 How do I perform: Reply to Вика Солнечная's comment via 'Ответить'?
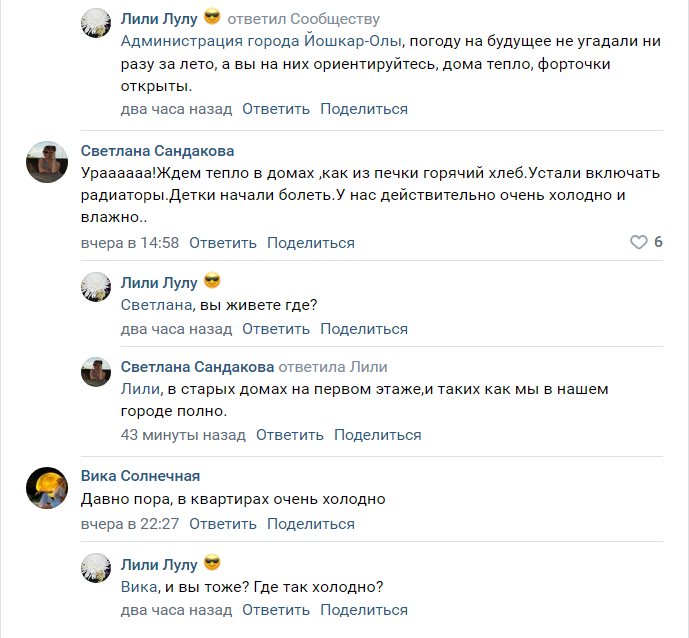pos(223,523)
